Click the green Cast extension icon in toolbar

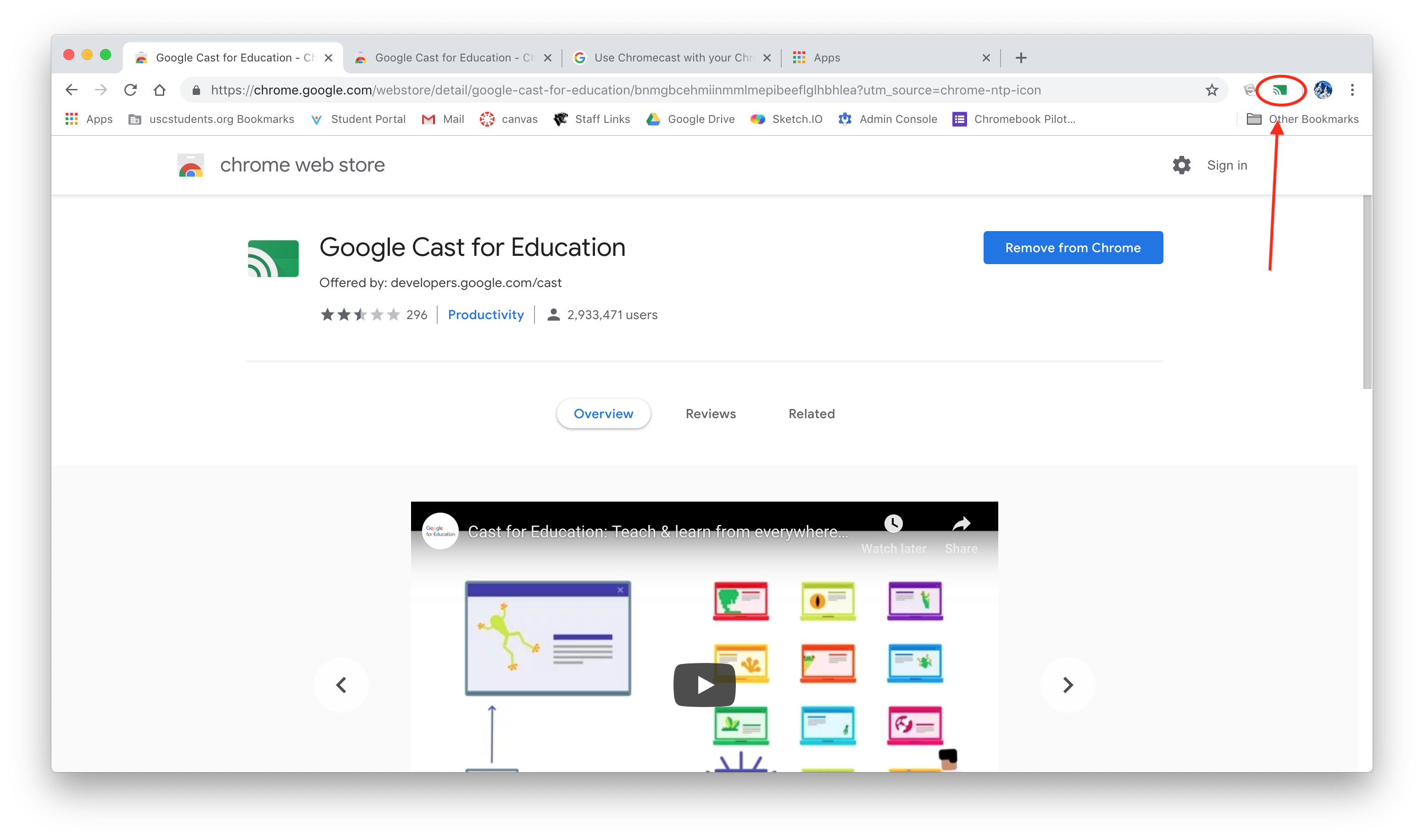[1279, 90]
